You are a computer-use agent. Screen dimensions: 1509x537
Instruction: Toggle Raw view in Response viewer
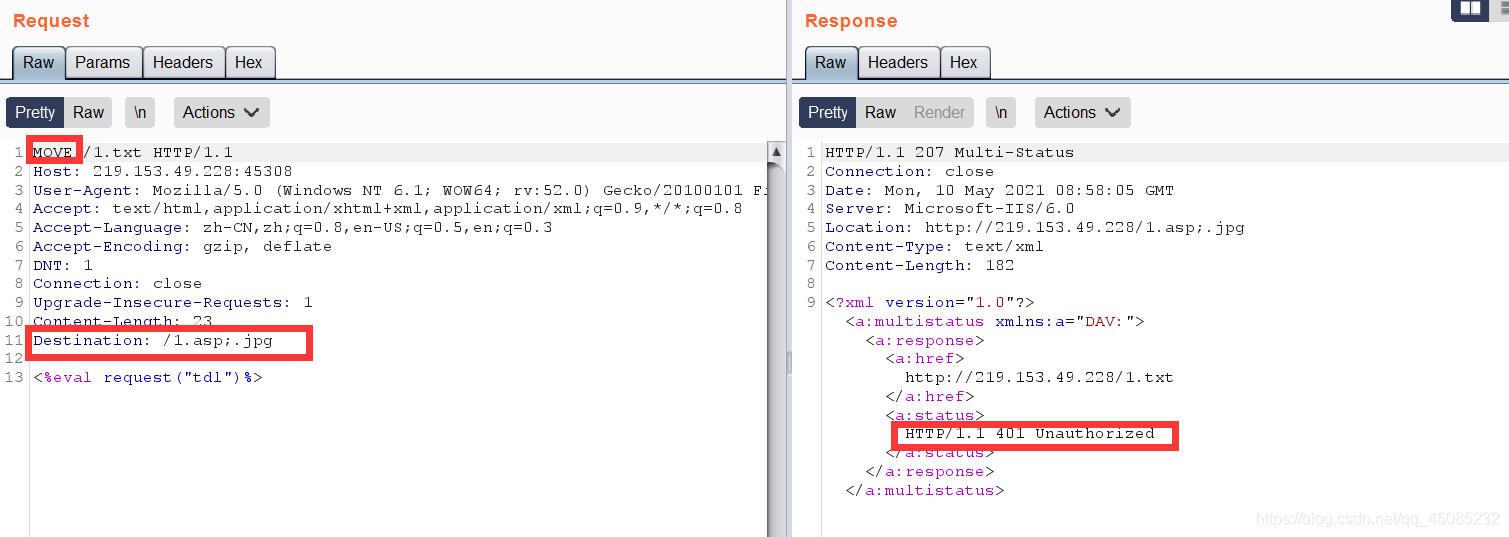880,112
